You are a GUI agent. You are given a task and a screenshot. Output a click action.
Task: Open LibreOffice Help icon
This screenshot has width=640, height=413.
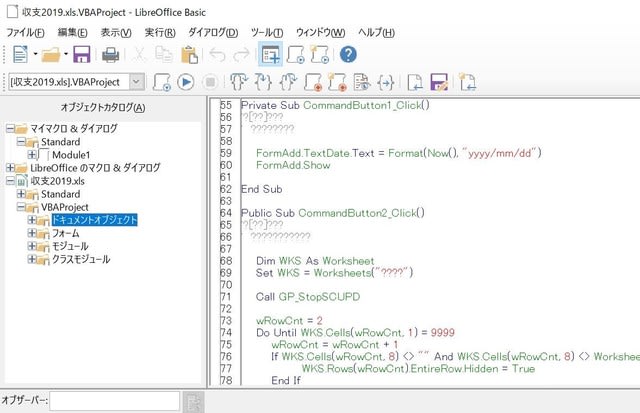point(348,54)
